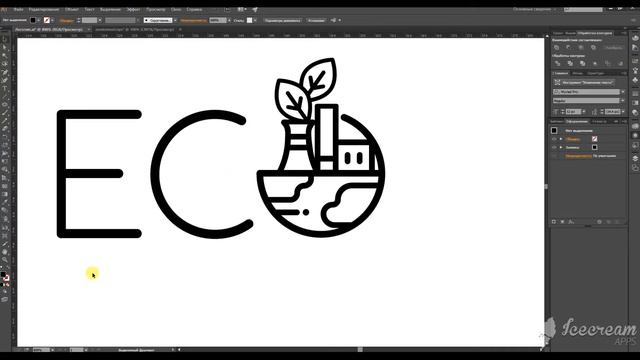
Task: Click the Merge pathfinder icon
Action: [x=582, y=63]
